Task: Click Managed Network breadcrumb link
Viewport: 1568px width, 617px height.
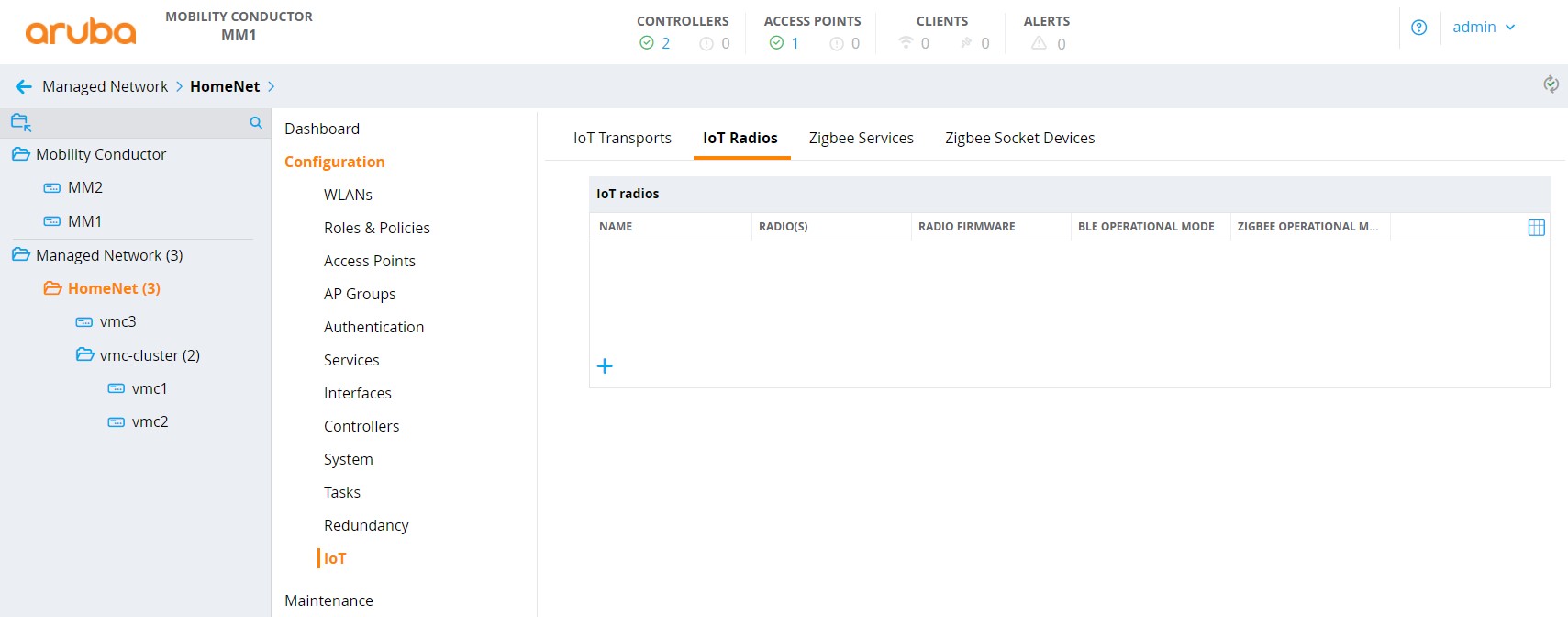Action: [x=106, y=86]
